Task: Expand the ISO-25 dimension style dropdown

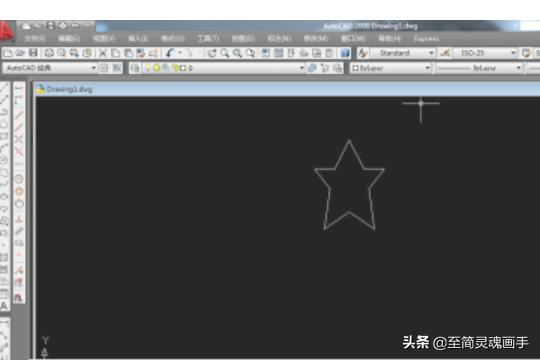Action: 513,53
